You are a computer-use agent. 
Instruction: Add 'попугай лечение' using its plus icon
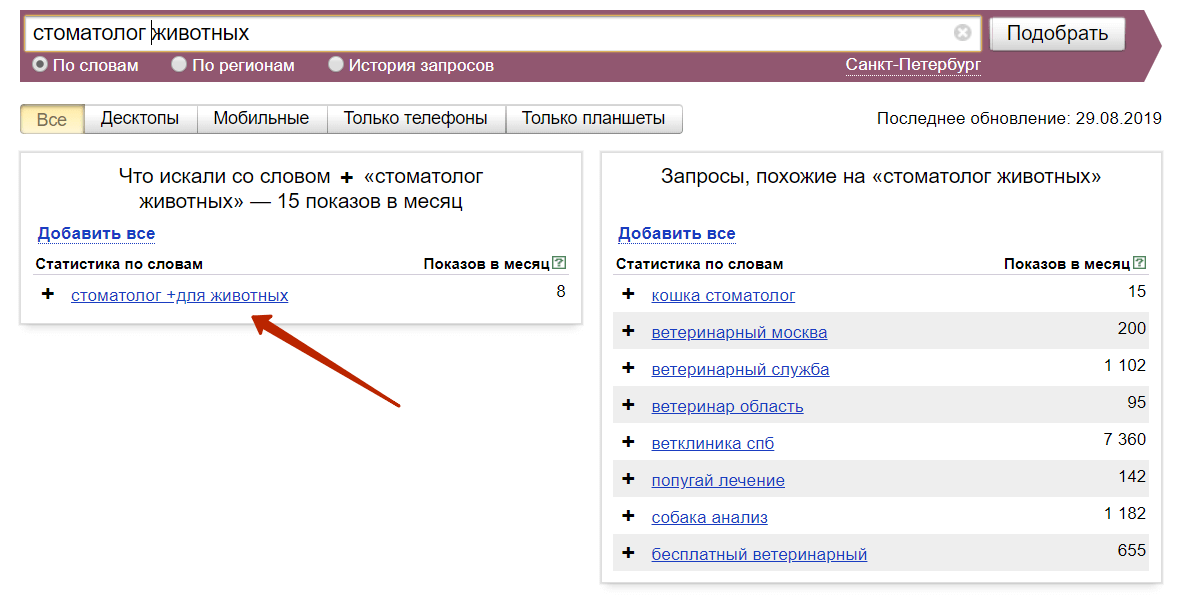click(x=628, y=479)
